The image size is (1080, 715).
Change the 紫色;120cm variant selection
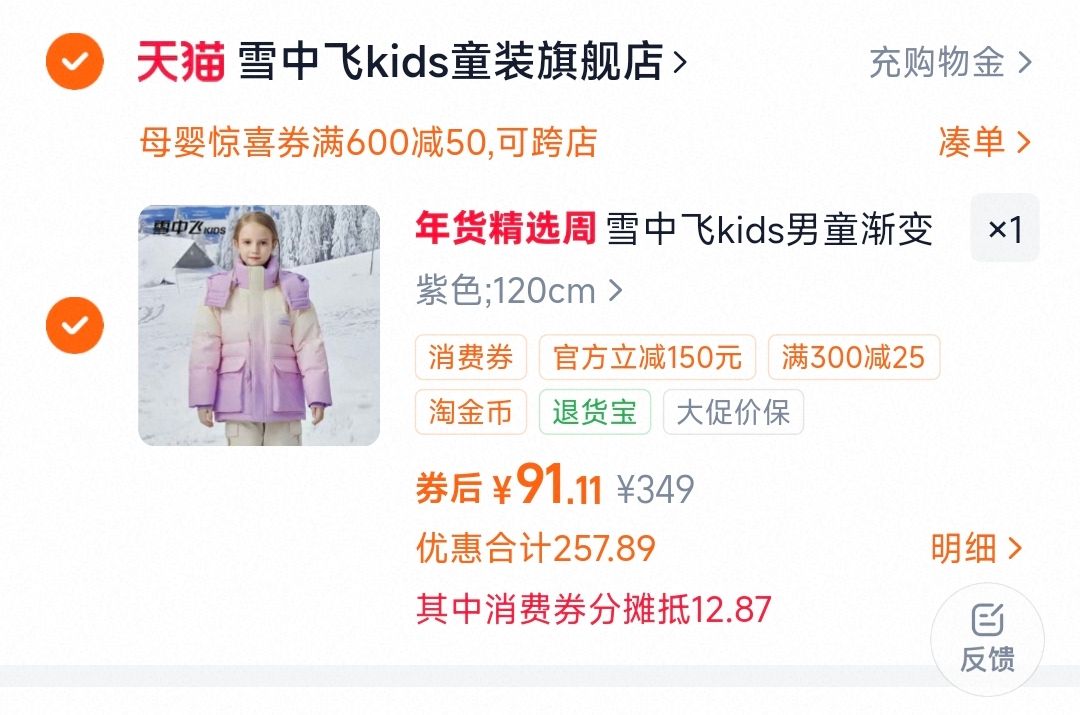519,291
